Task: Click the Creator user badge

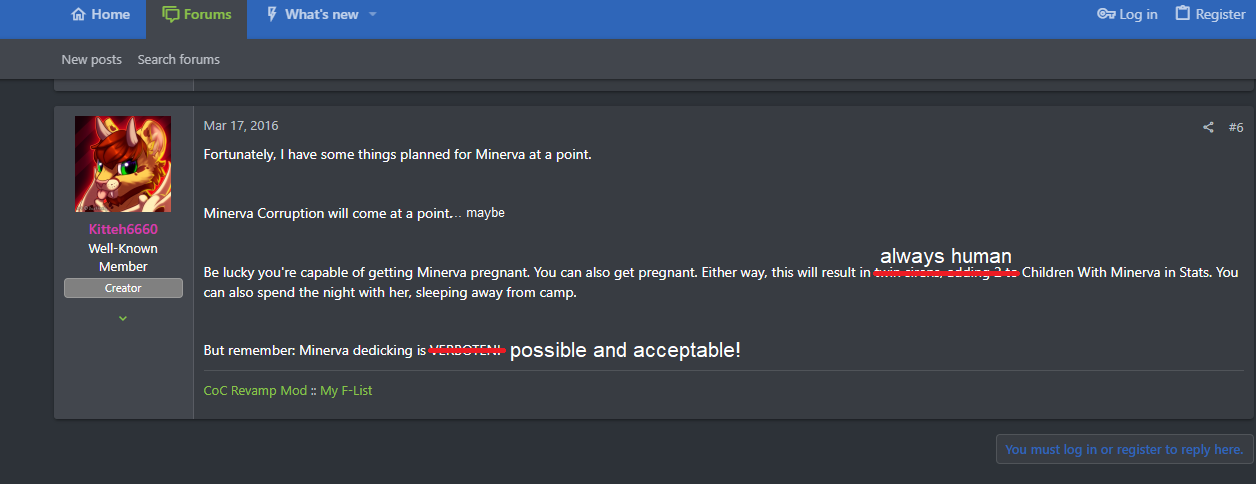Action: [x=123, y=288]
